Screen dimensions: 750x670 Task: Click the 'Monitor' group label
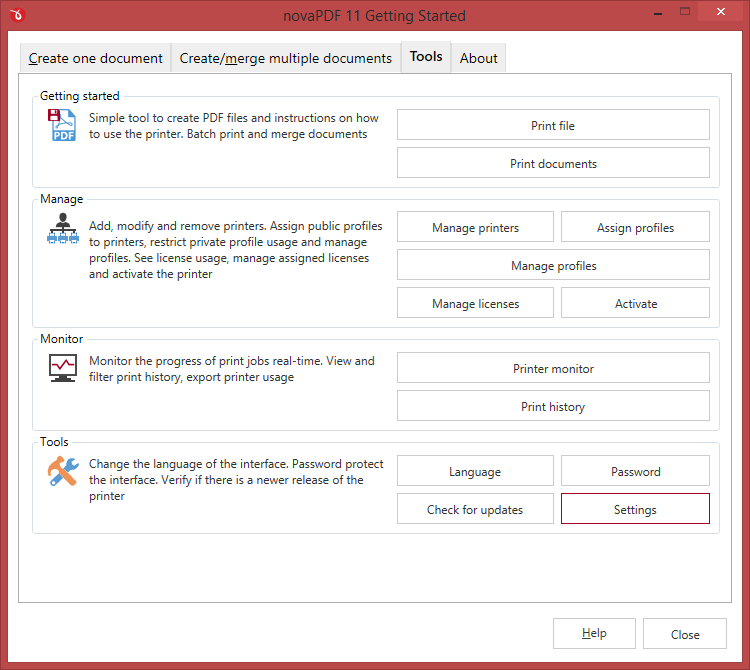pyautogui.click(x=61, y=339)
